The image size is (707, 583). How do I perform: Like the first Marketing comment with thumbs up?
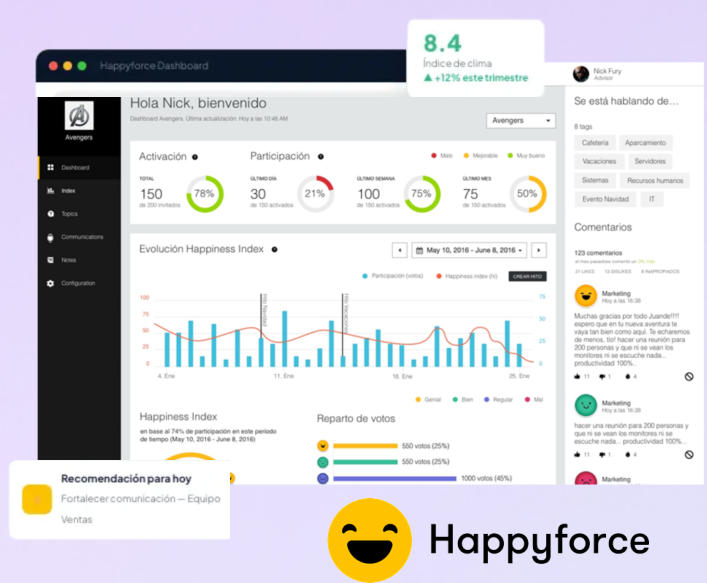(x=578, y=376)
